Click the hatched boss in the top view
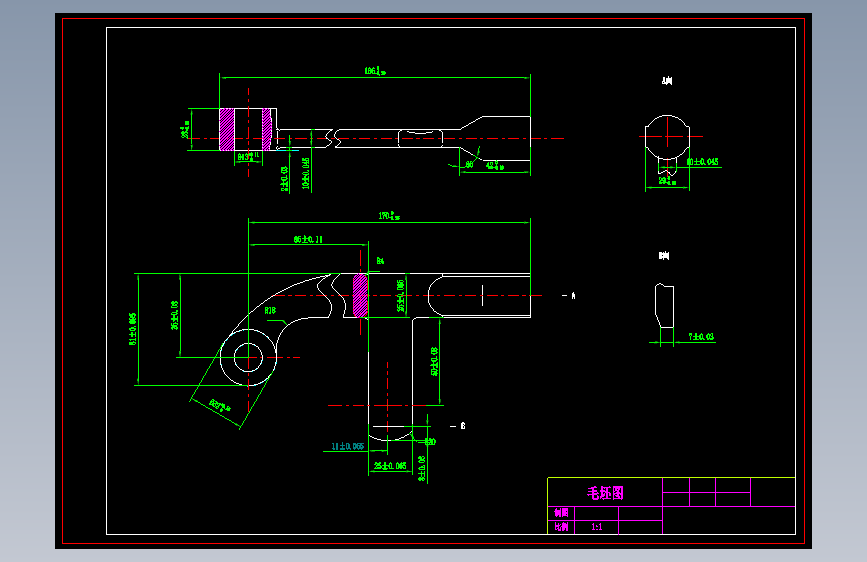The height and width of the screenshot is (562, 867). tap(227, 129)
